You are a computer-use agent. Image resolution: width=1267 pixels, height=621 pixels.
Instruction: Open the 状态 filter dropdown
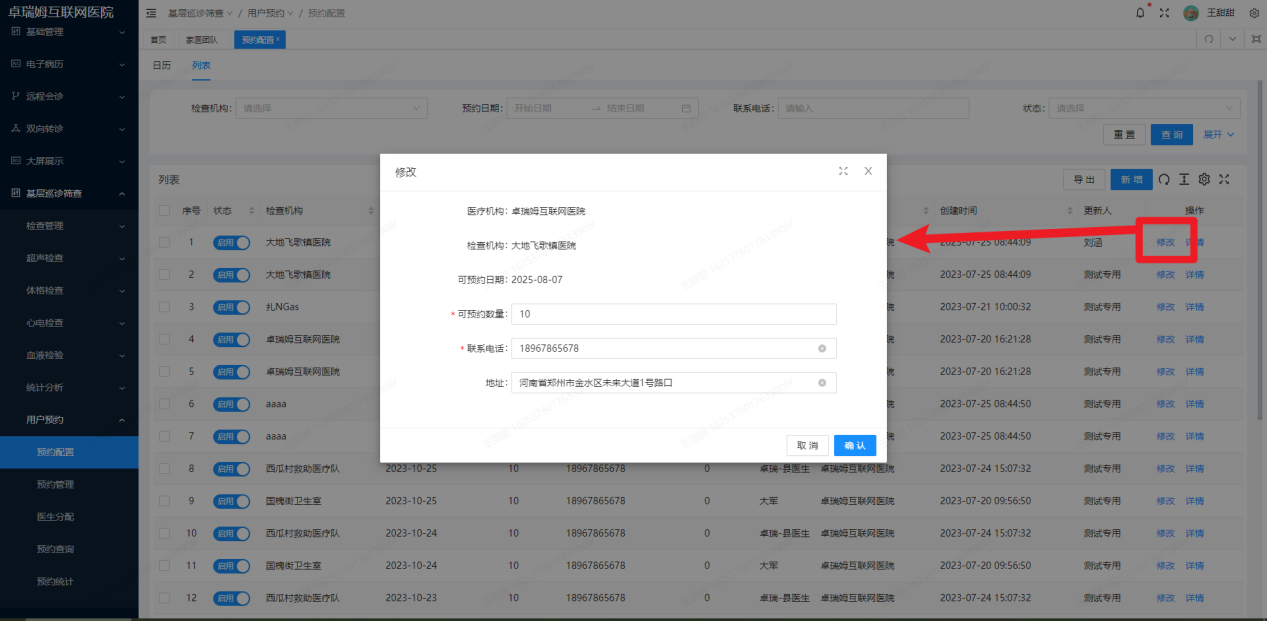(x=1145, y=108)
